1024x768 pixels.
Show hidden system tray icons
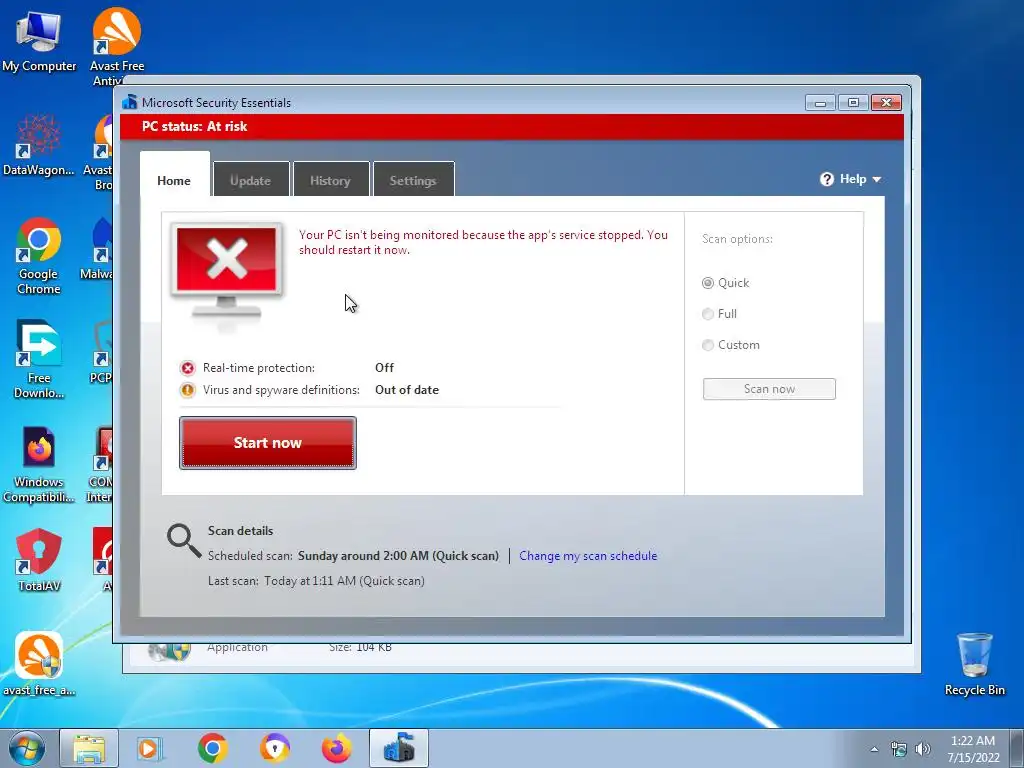(874, 749)
